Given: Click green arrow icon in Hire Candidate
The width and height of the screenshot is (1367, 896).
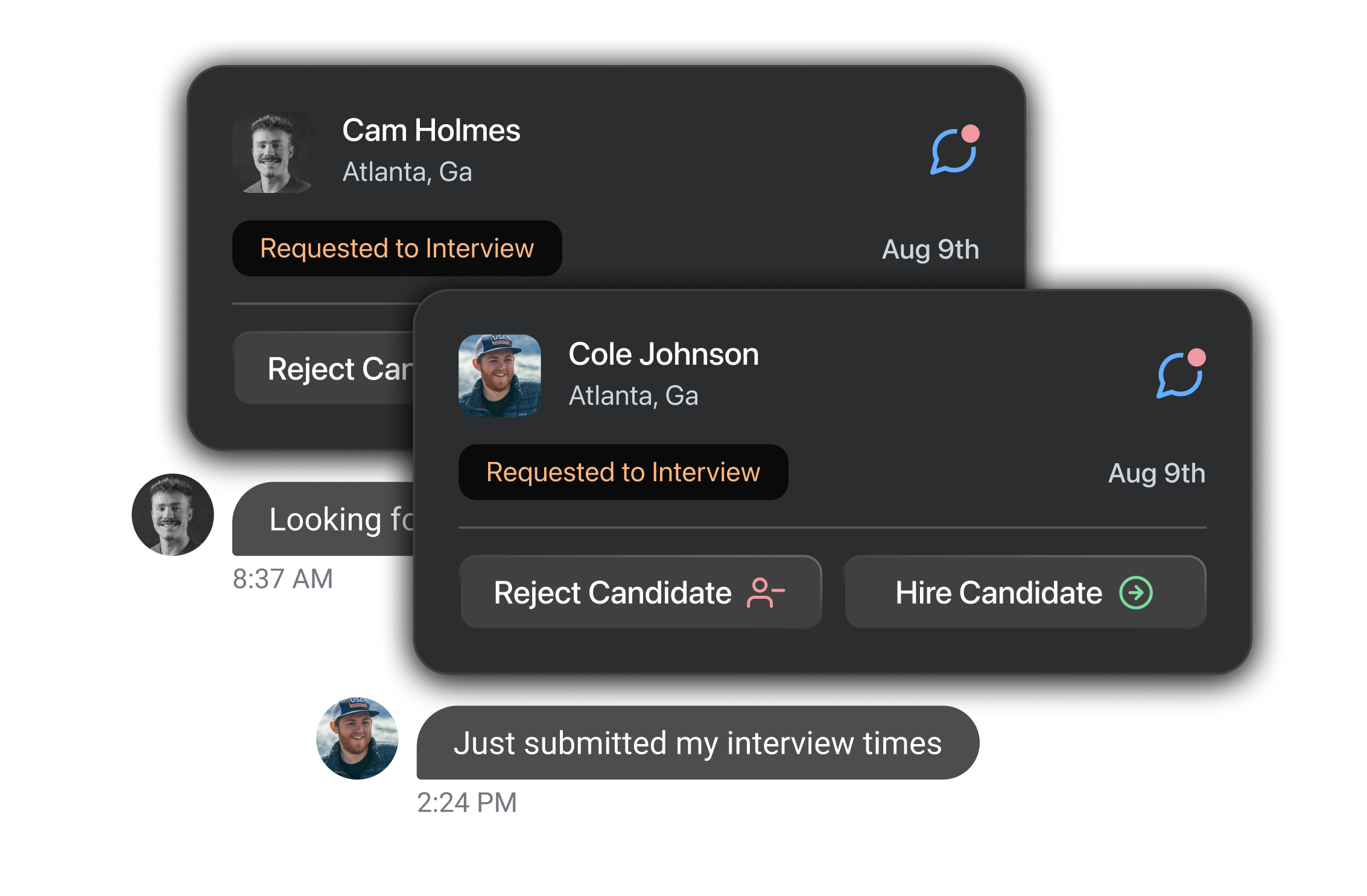Looking at the screenshot, I should coord(1136,593).
